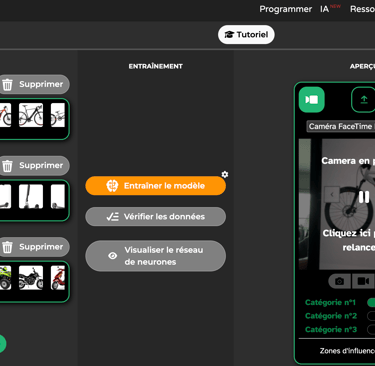The width and height of the screenshot is (375, 366).
Task: Click the left arrow on camera preview
Action: 332,194
